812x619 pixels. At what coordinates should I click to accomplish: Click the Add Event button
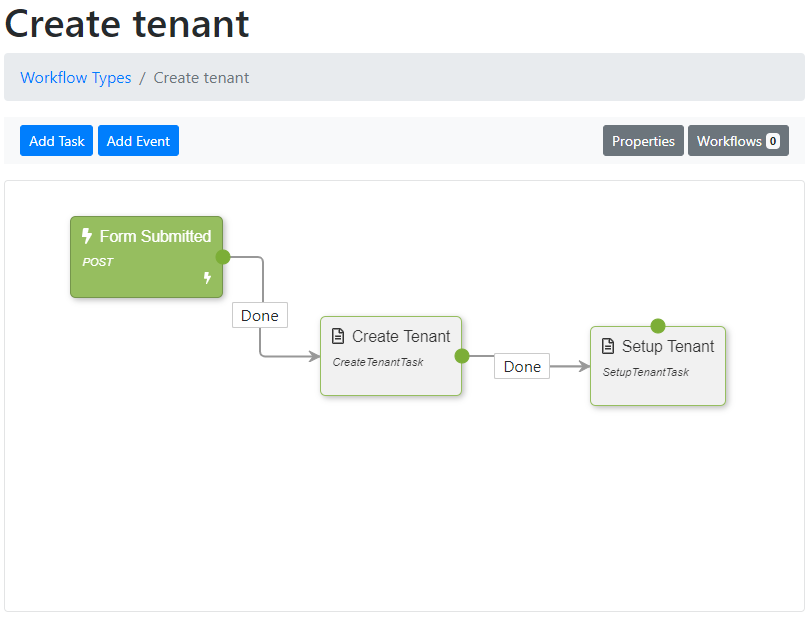138,140
